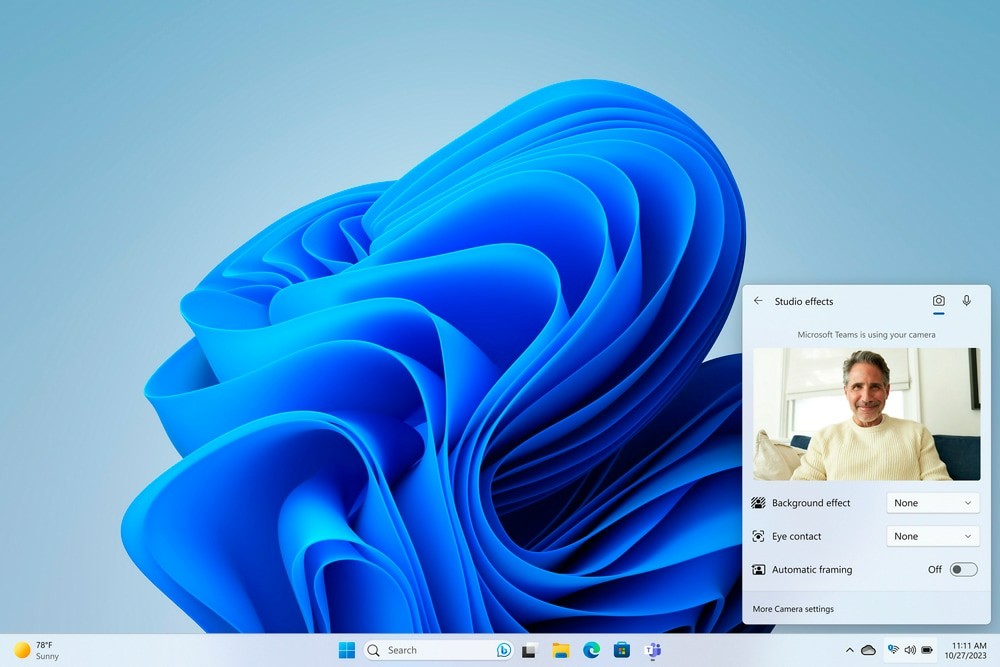Open Microsoft Store from the taskbar
This screenshot has width=1000, height=667.
[621, 650]
